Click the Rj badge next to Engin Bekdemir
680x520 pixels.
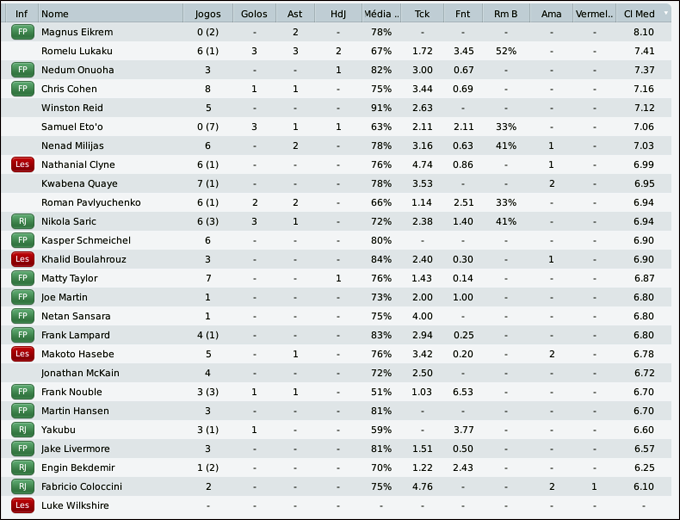point(22,468)
